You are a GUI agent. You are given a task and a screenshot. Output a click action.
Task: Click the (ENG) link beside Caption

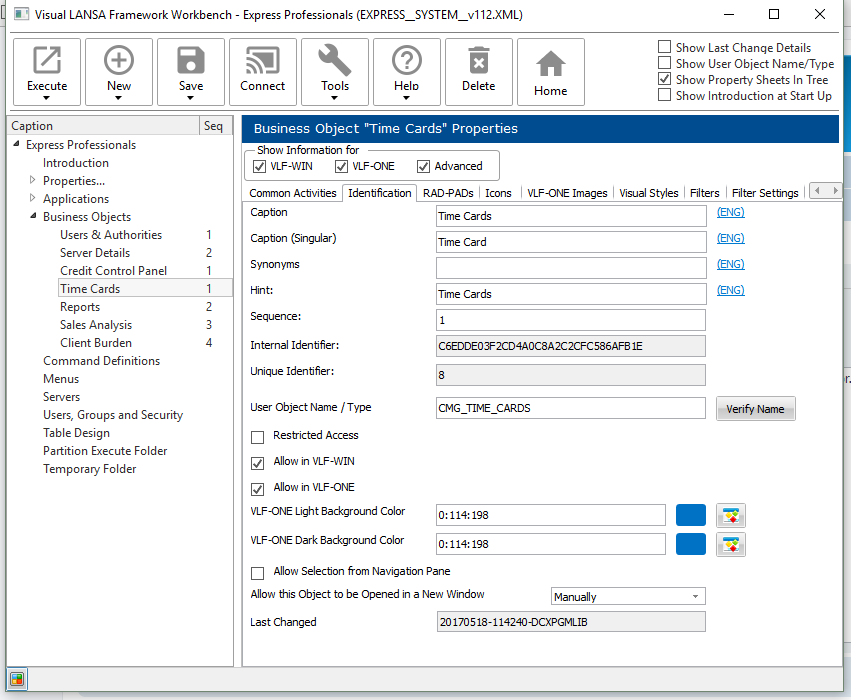[731, 212]
